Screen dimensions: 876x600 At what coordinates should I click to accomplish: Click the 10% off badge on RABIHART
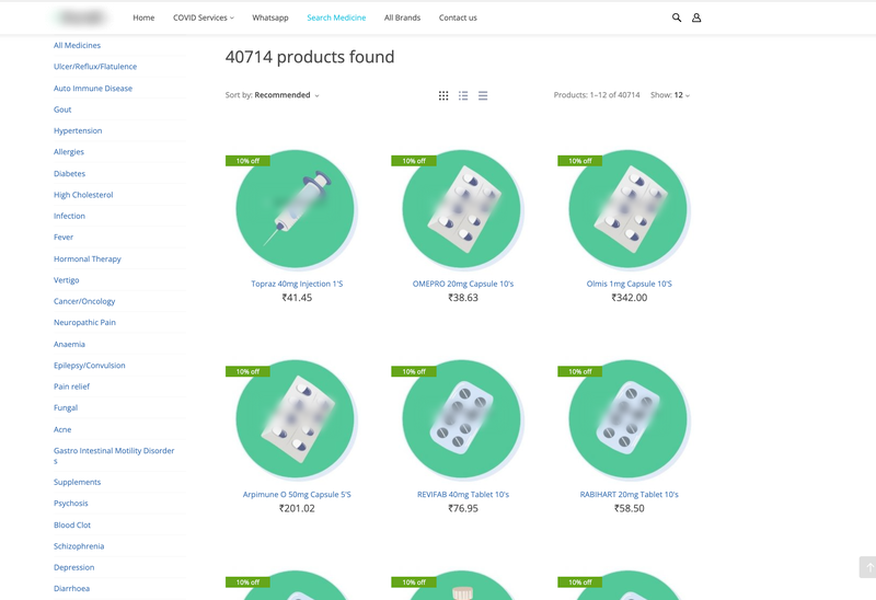click(580, 372)
